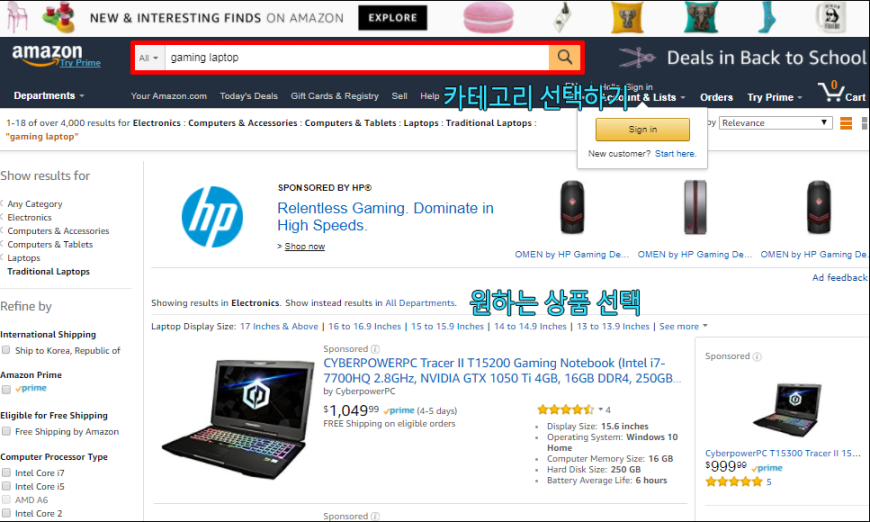Check the Intel Core i5 filter
Image resolution: width=870 pixels, height=522 pixels.
(6, 486)
